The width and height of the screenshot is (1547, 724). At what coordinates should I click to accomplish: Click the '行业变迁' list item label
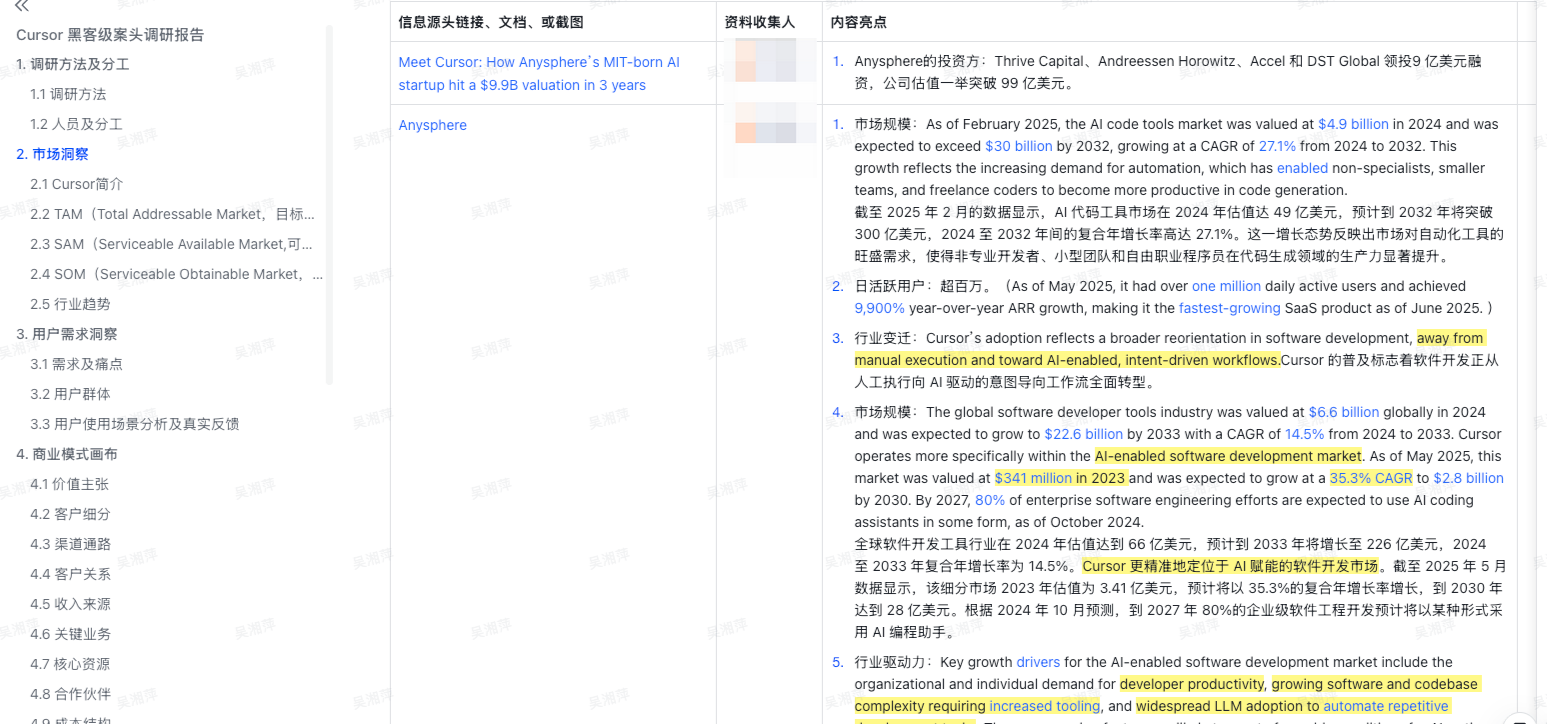(x=882, y=338)
